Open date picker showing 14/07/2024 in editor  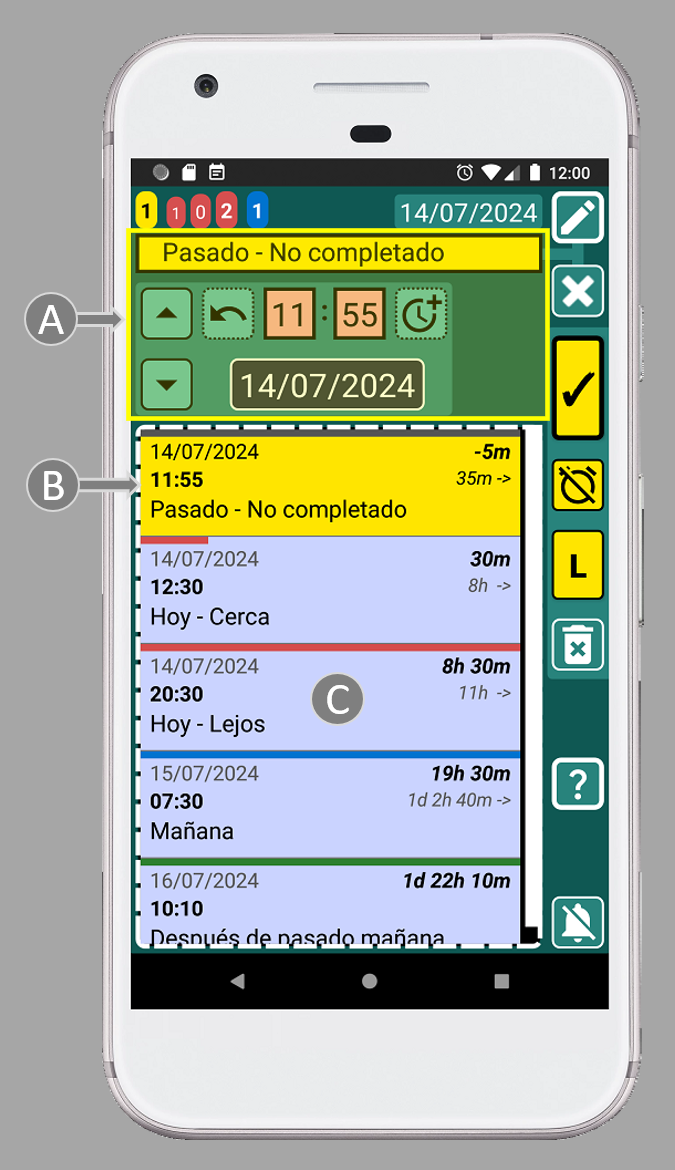point(327,386)
